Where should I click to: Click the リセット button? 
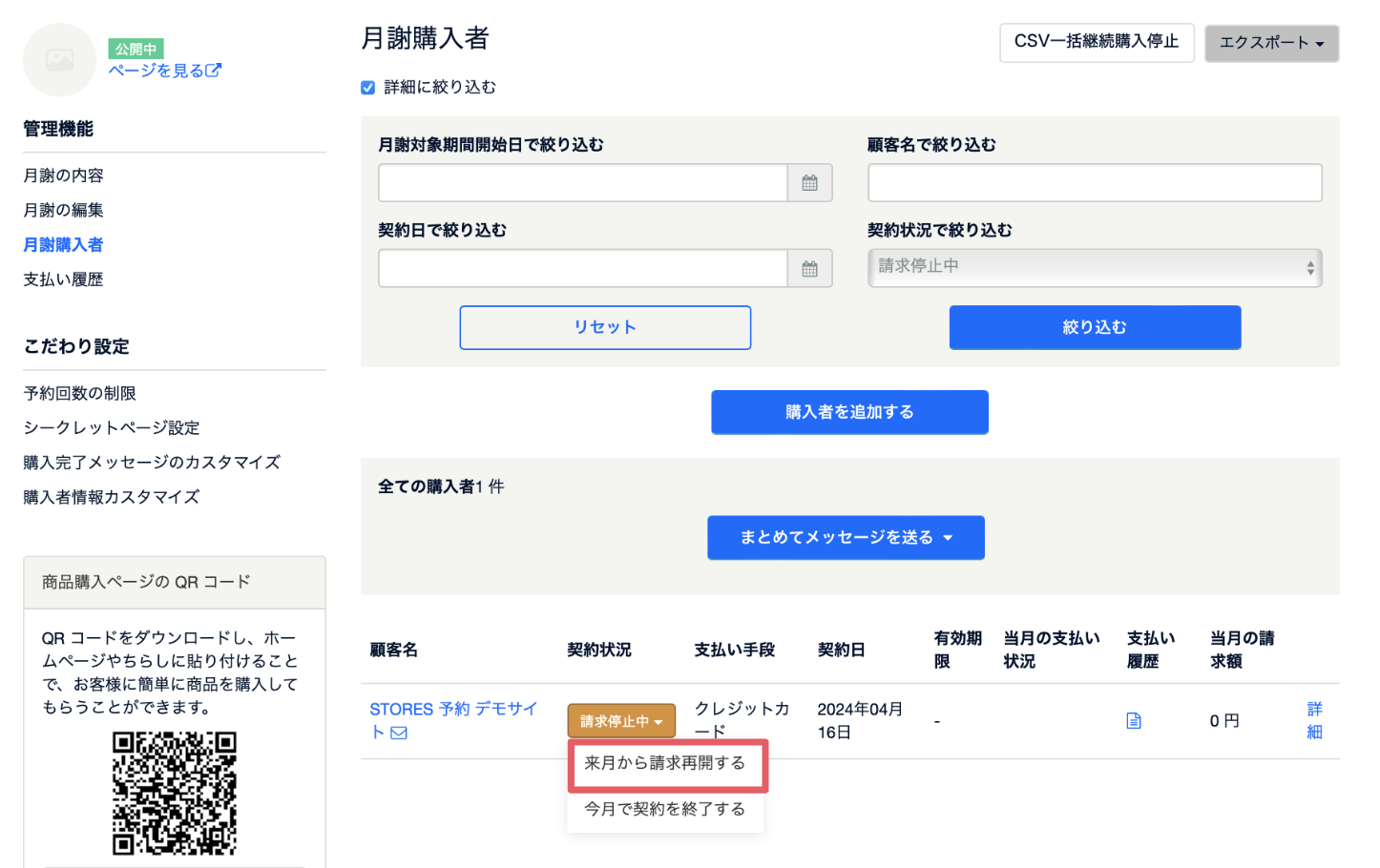click(605, 327)
